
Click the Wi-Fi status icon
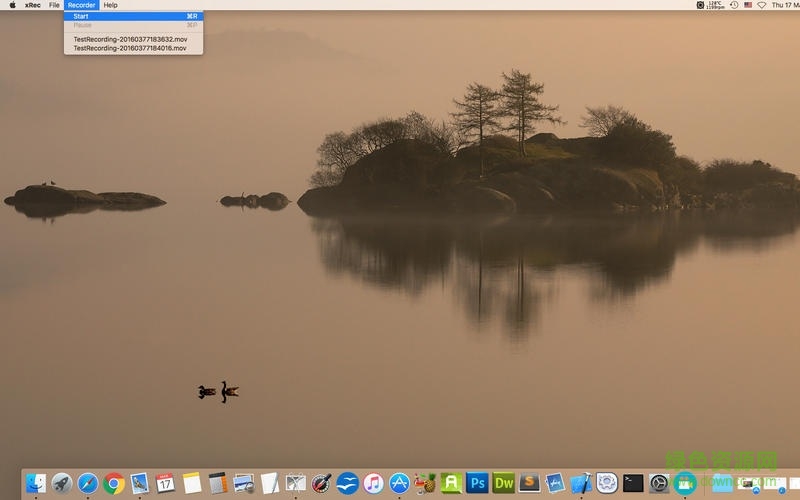click(x=762, y=5)
